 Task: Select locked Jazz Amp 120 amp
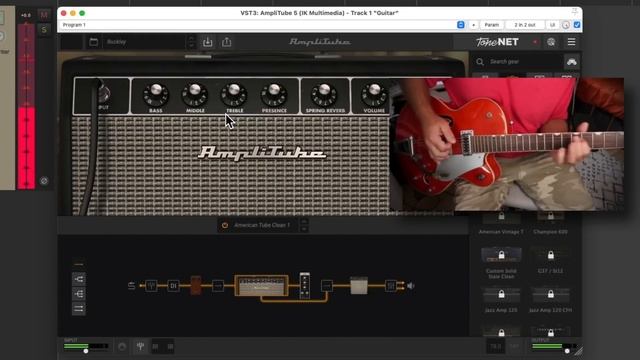tap(501, 299)
